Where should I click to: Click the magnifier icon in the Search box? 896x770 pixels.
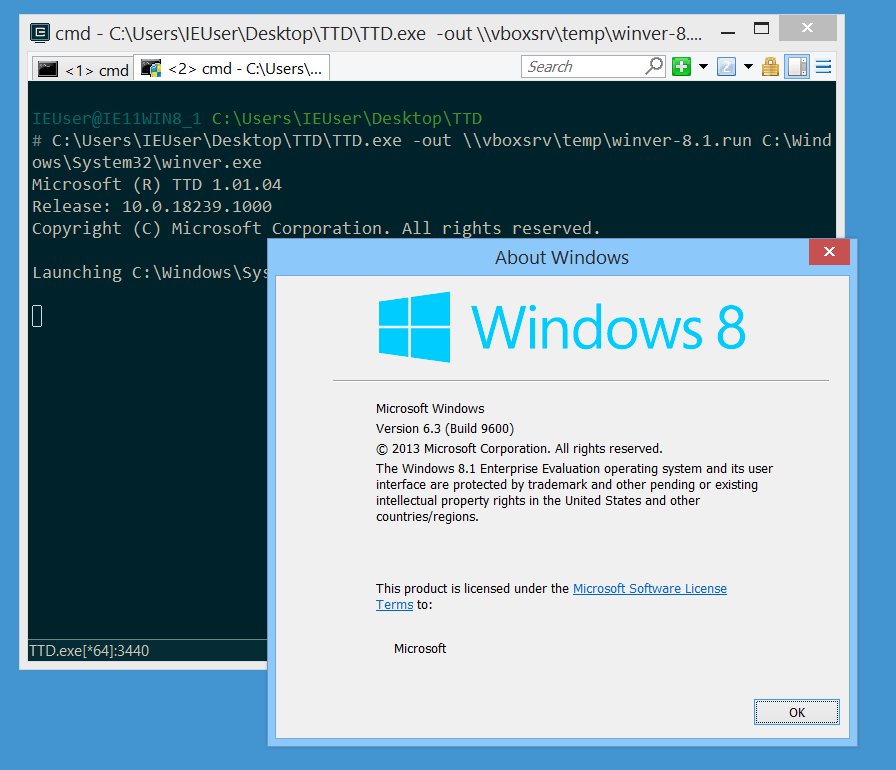654,66
